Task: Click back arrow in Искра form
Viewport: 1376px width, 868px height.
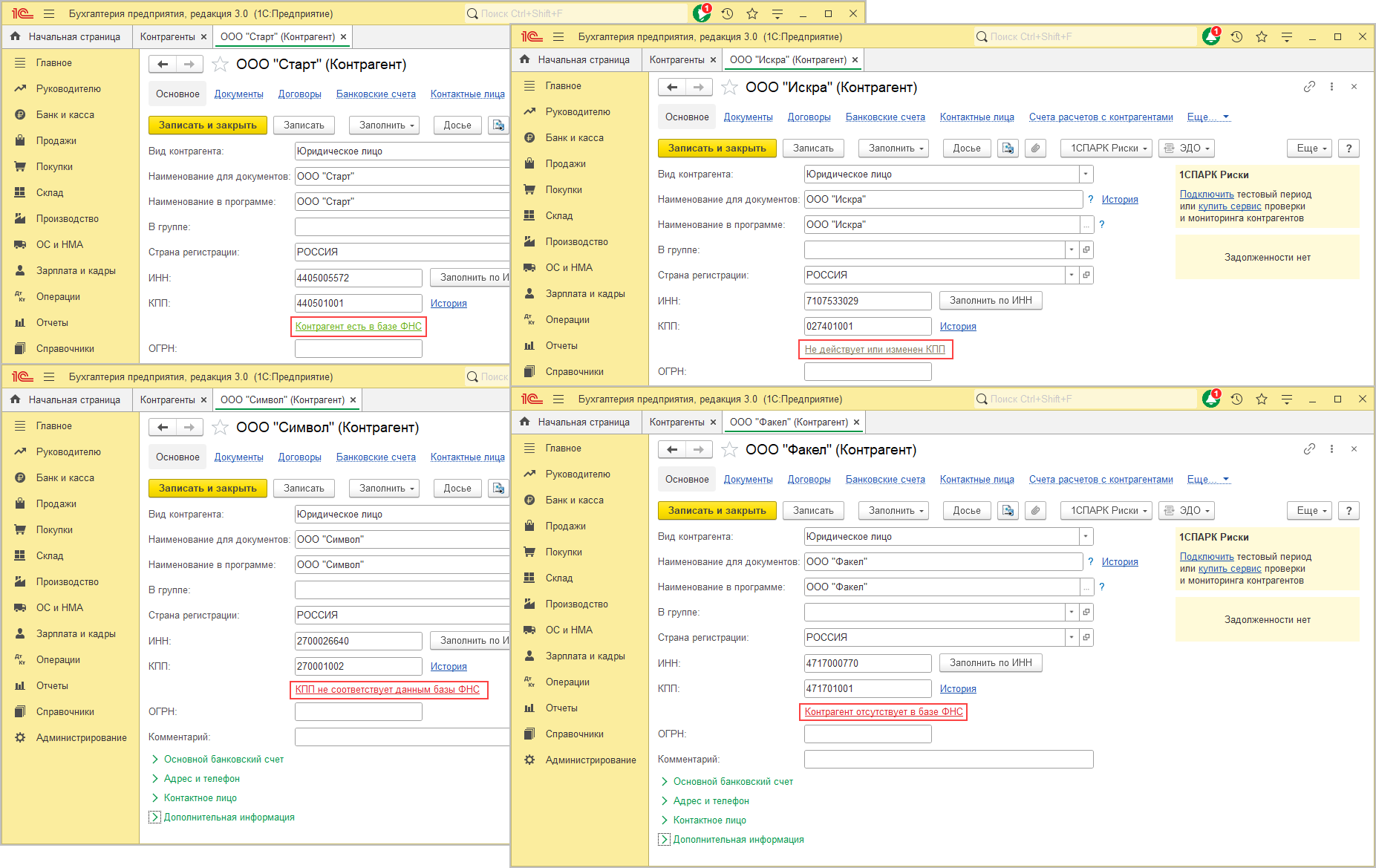Action: [x=672, y=88]
